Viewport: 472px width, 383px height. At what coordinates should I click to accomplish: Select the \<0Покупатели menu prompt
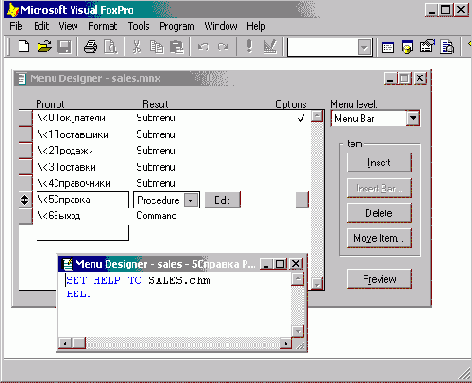(x=72, y=118)
